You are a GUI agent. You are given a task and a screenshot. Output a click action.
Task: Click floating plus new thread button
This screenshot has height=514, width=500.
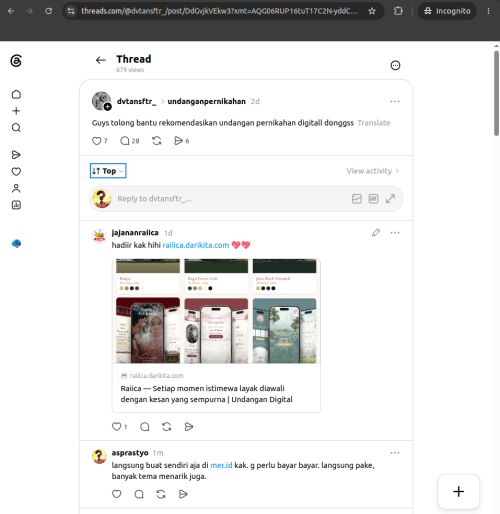(x=458, y=491)
